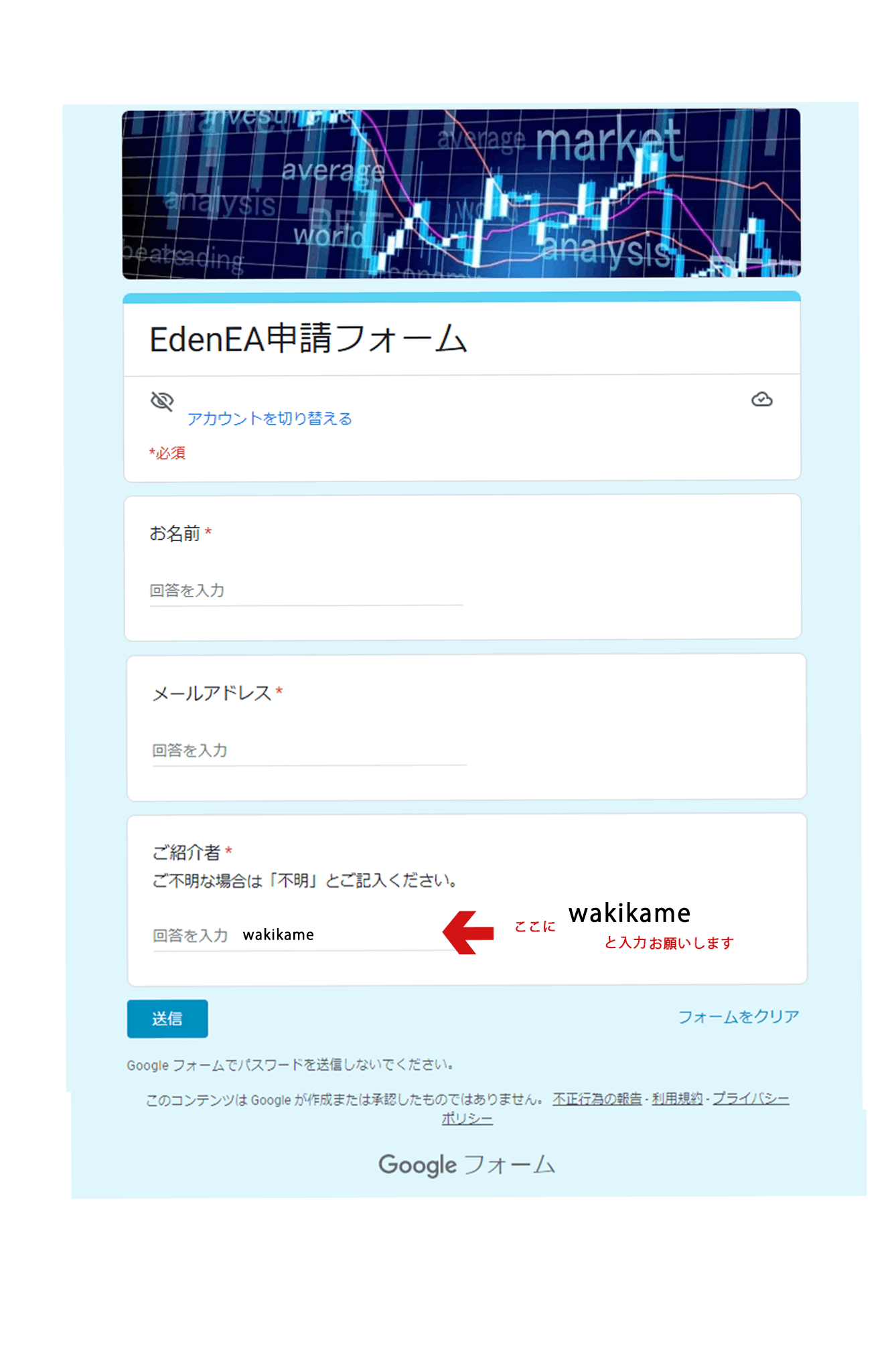Click the cloud saved status icon
The image size is (896, 1356).
point(761,399)
